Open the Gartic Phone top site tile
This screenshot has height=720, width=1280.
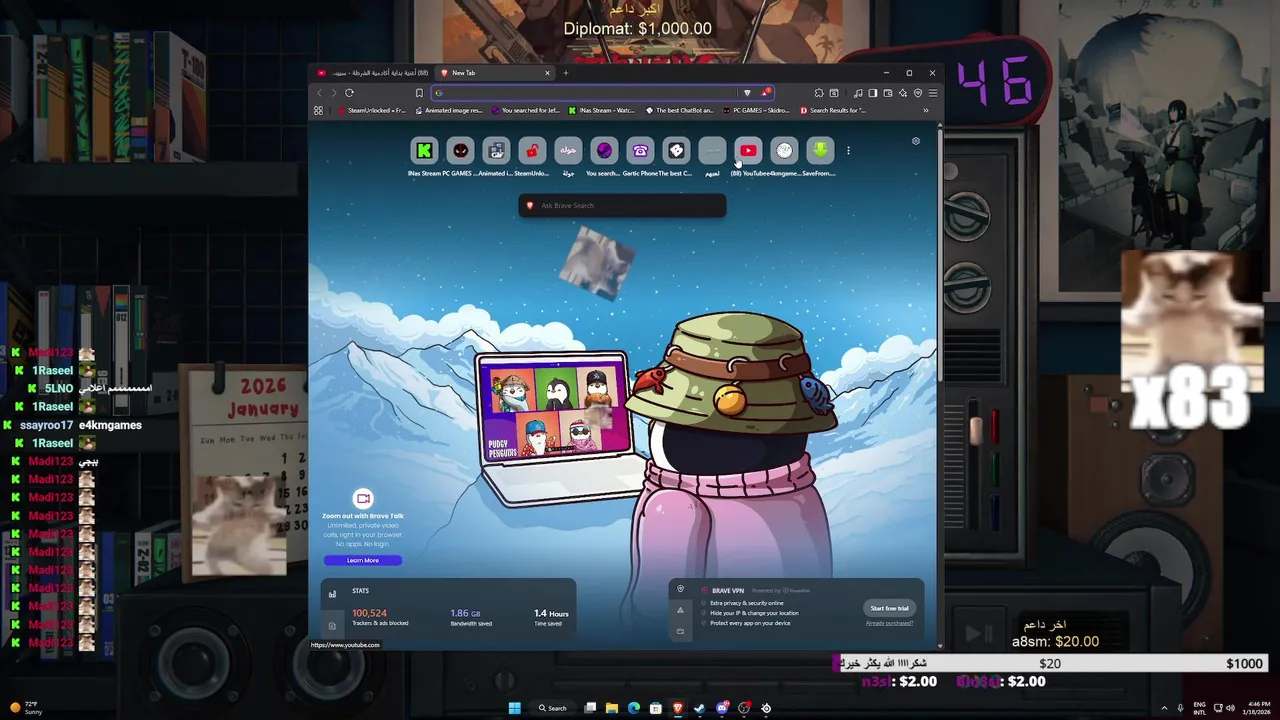[640, 151]
